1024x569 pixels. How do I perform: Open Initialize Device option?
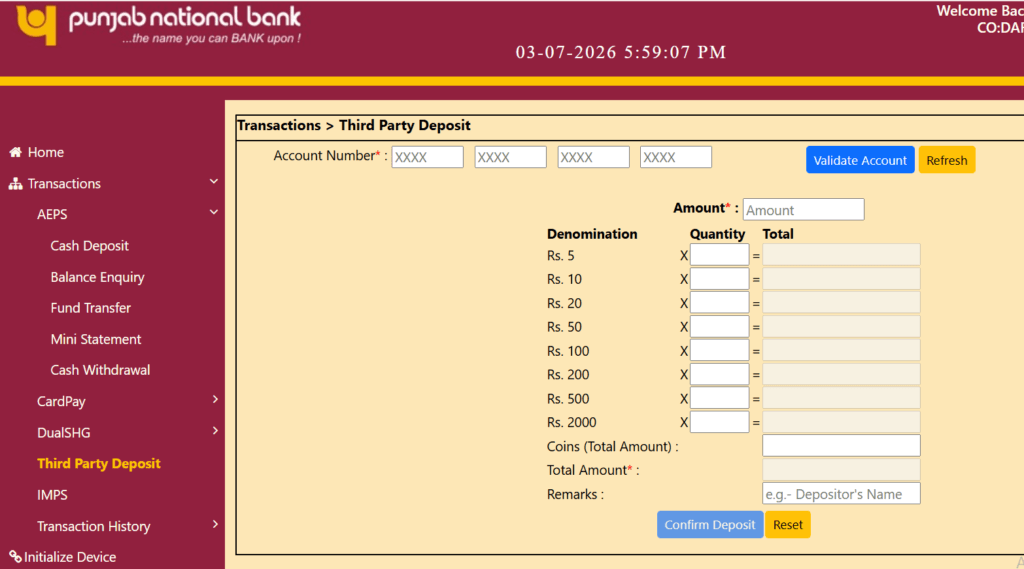(x=70, y=557)
